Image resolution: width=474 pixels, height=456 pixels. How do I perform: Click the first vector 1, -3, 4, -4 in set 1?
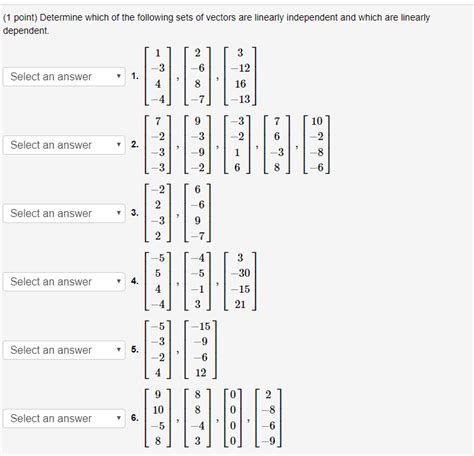(x=158, y=76)
